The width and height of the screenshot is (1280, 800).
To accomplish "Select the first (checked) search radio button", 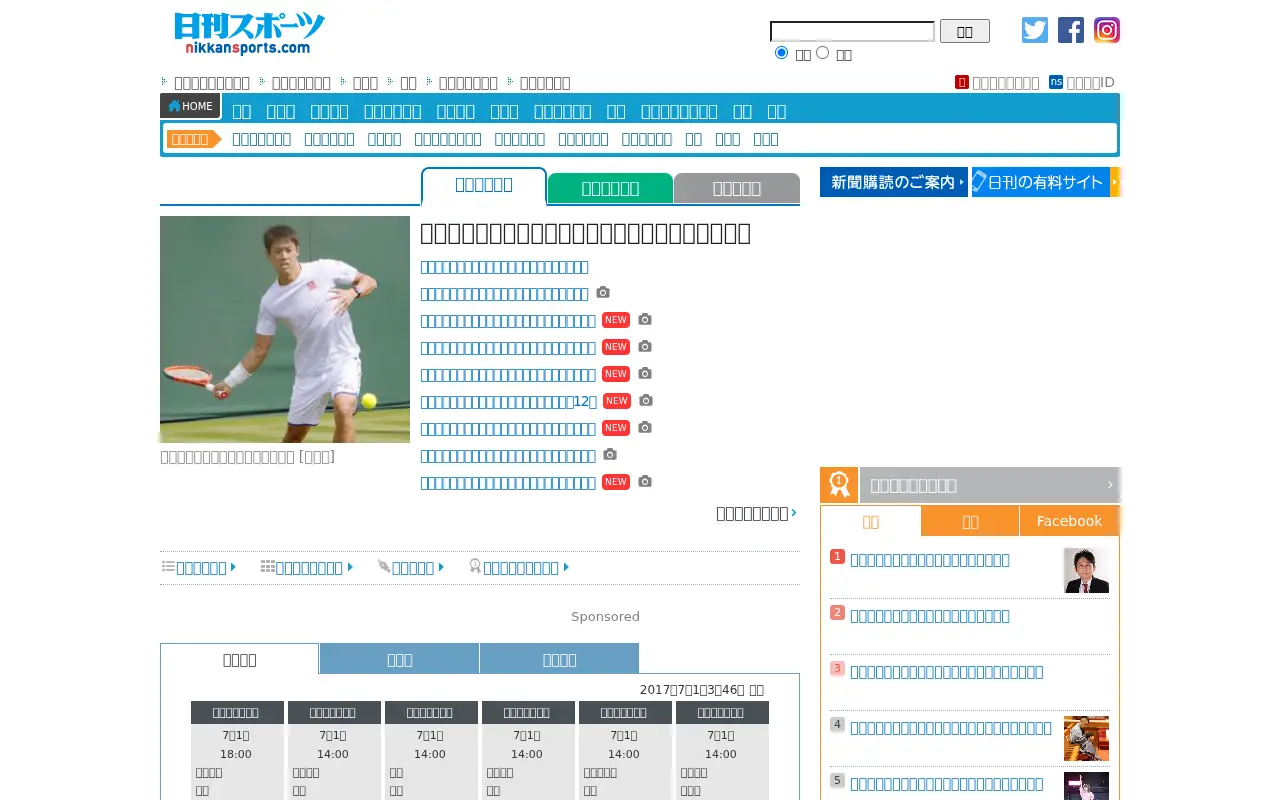I will (782, 52).
